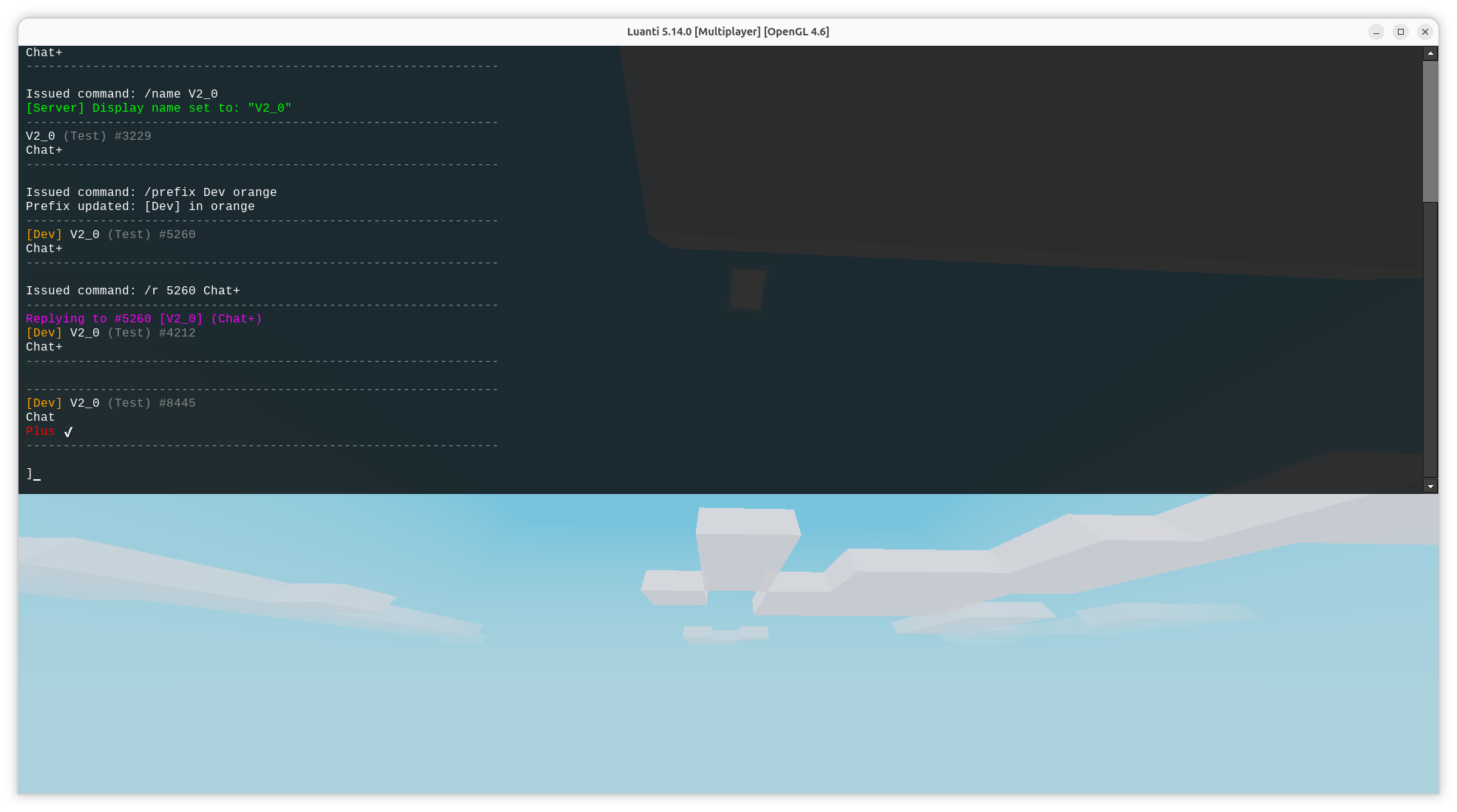The height and width of the screenshot is (812, 1457).
Task: Click message ID #3229 in chat
Action: click(132, 136)
